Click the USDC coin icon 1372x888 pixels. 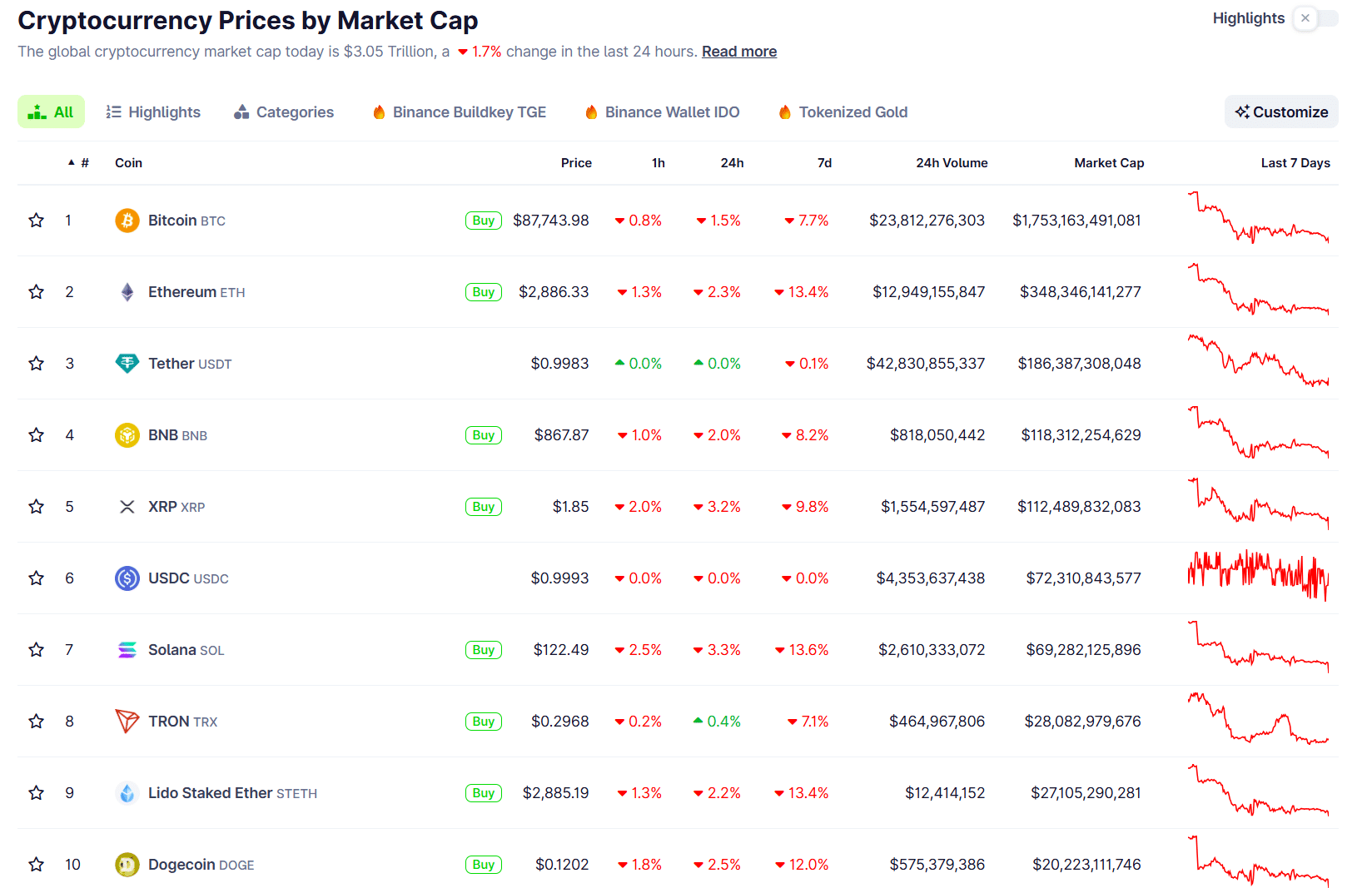tap(127, 578)
